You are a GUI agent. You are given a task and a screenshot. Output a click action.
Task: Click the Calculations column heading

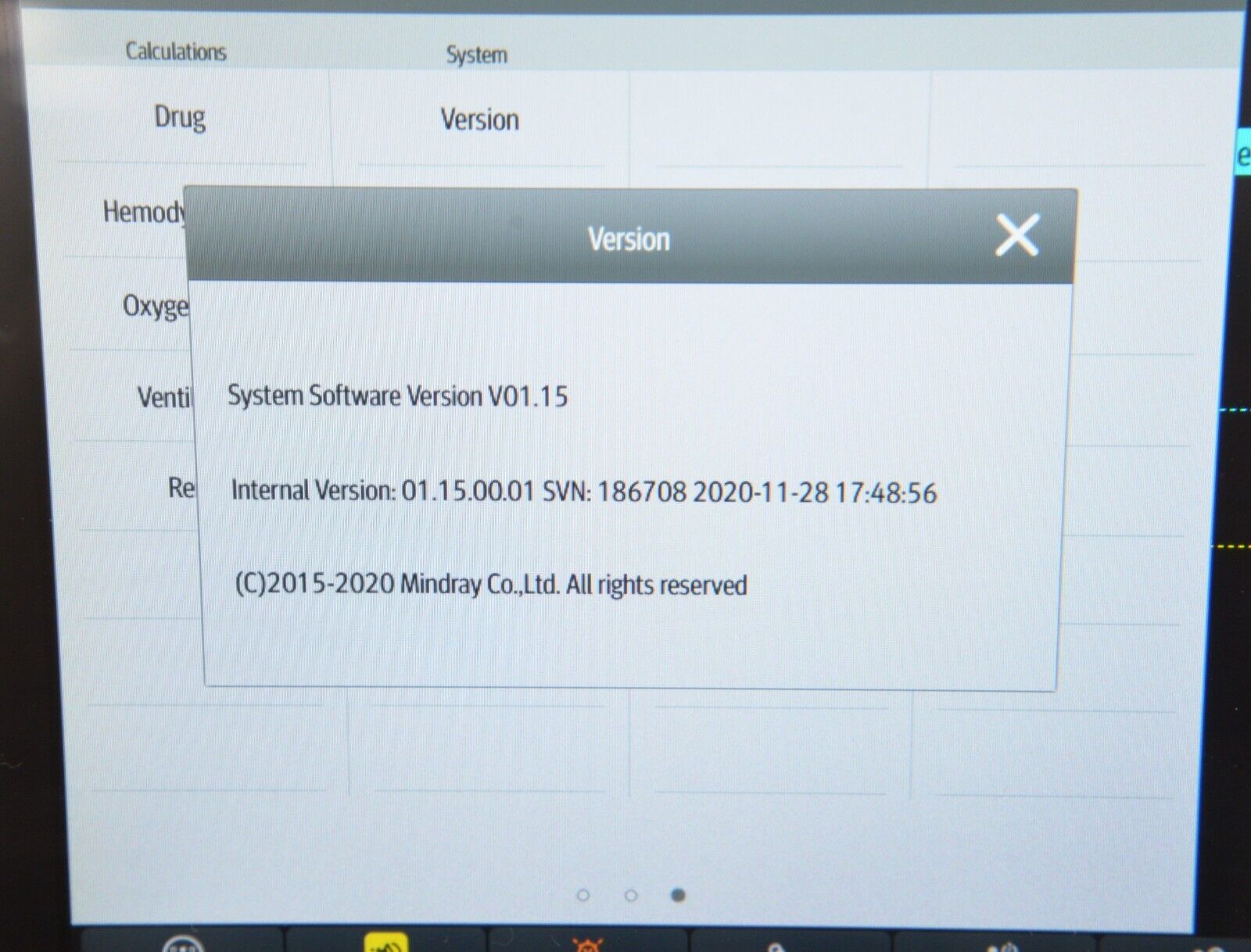tap(176, 52)
